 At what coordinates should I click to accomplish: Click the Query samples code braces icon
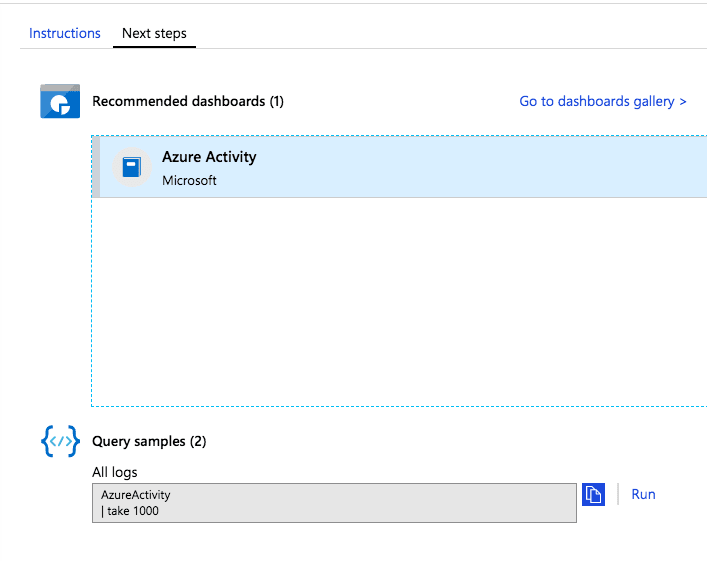pos(60,441)
